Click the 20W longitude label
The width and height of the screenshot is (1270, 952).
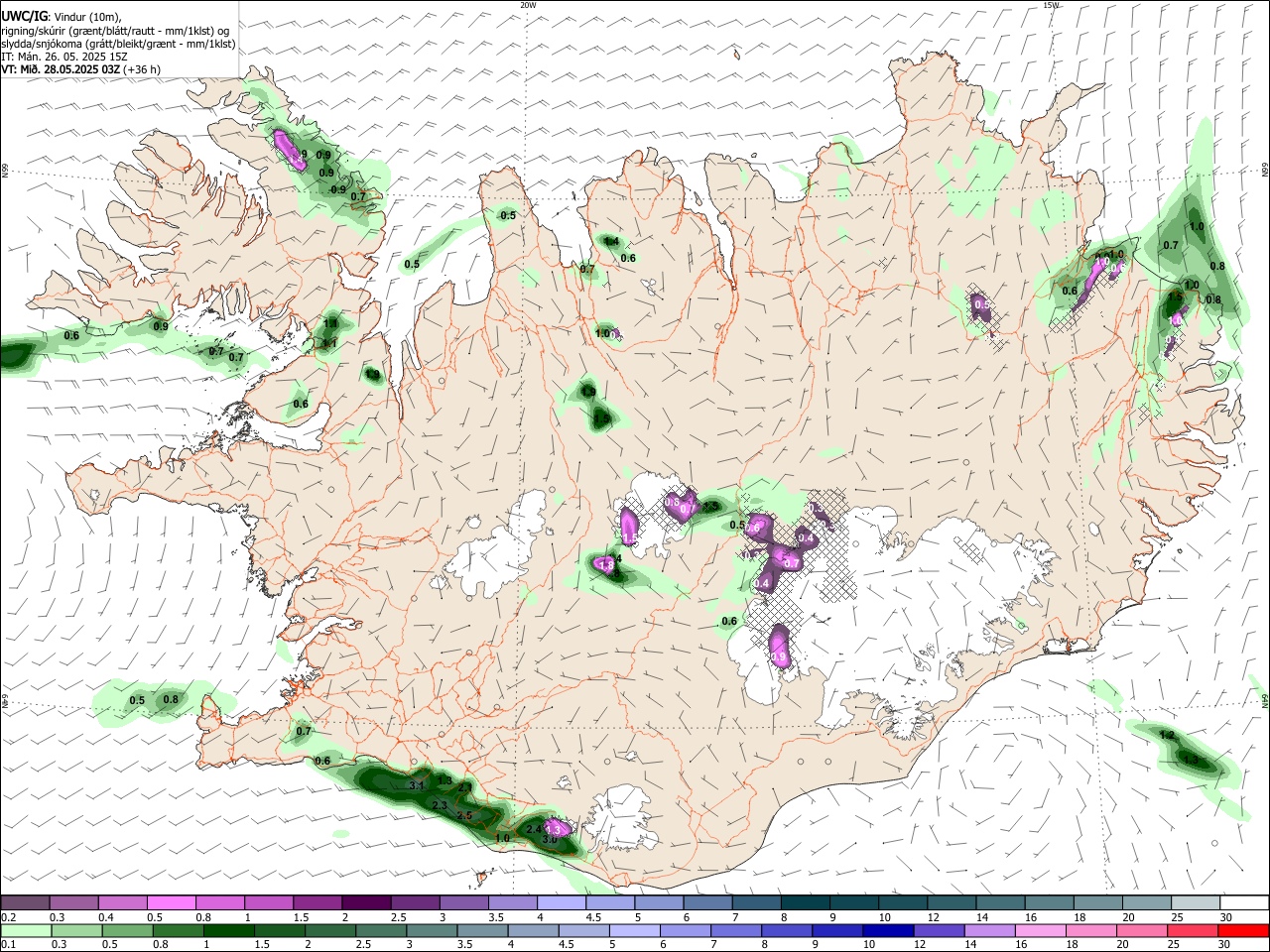click(x=528, y=5)
